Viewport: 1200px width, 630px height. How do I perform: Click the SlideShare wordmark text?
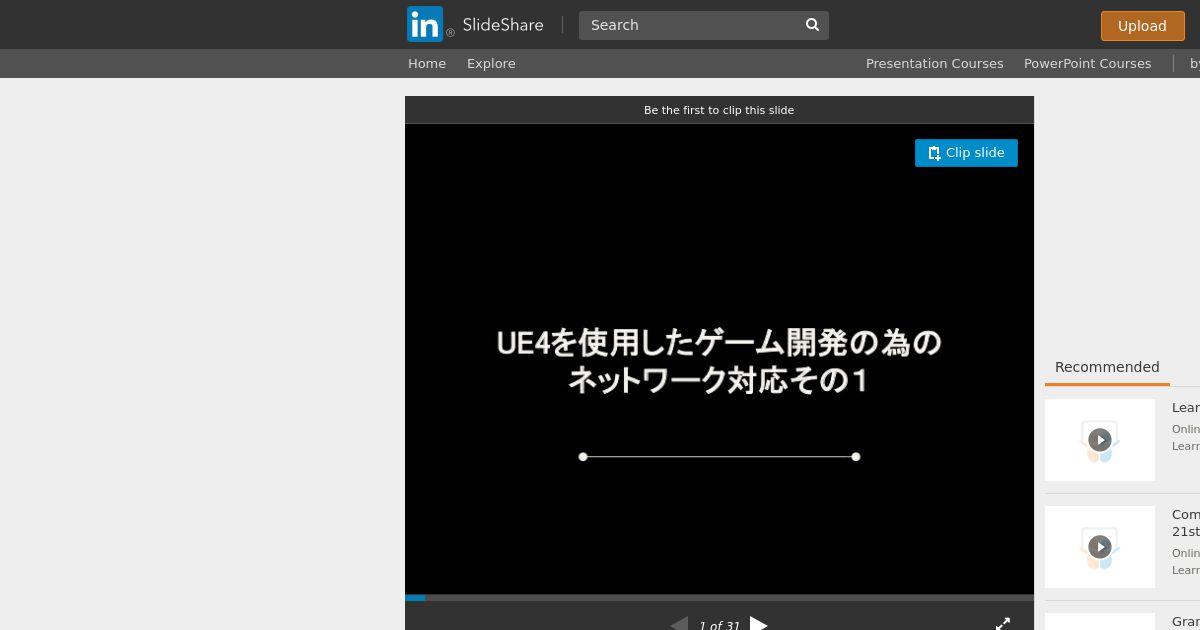(x=503, y=25)
